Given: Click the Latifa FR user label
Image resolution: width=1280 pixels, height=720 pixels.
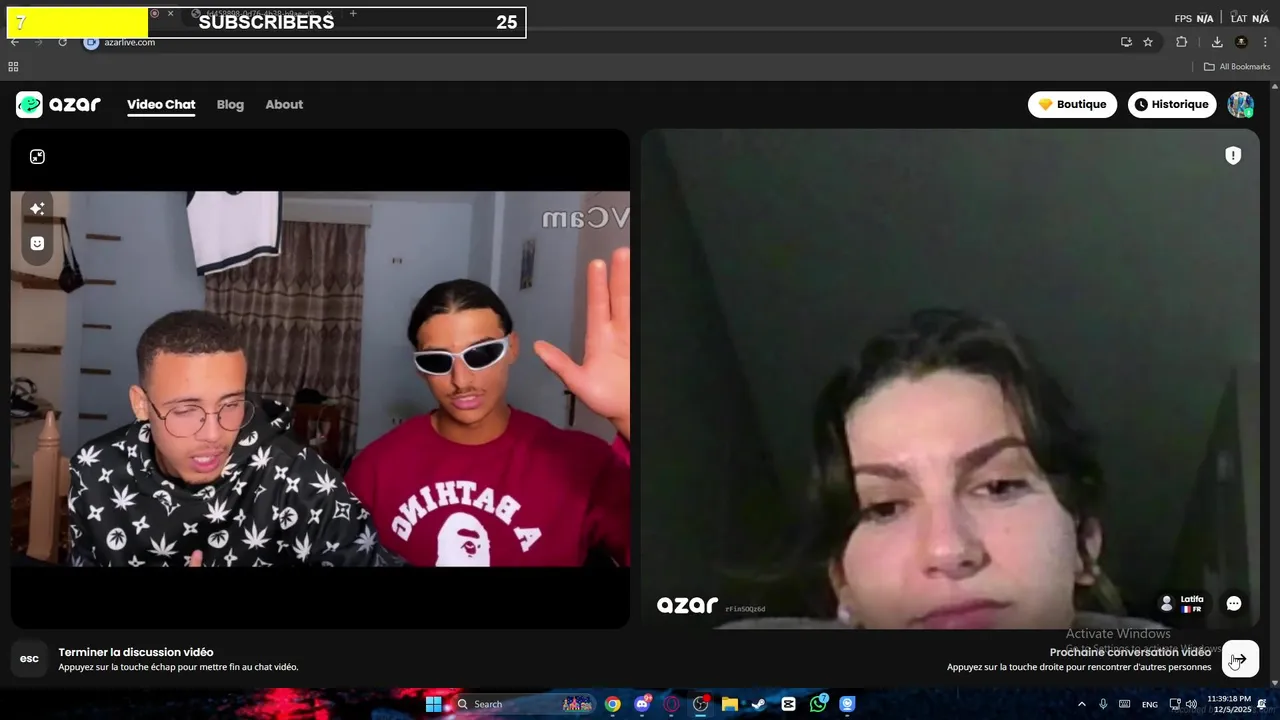Looking at the screenshot, I should tap(1182, 603).
